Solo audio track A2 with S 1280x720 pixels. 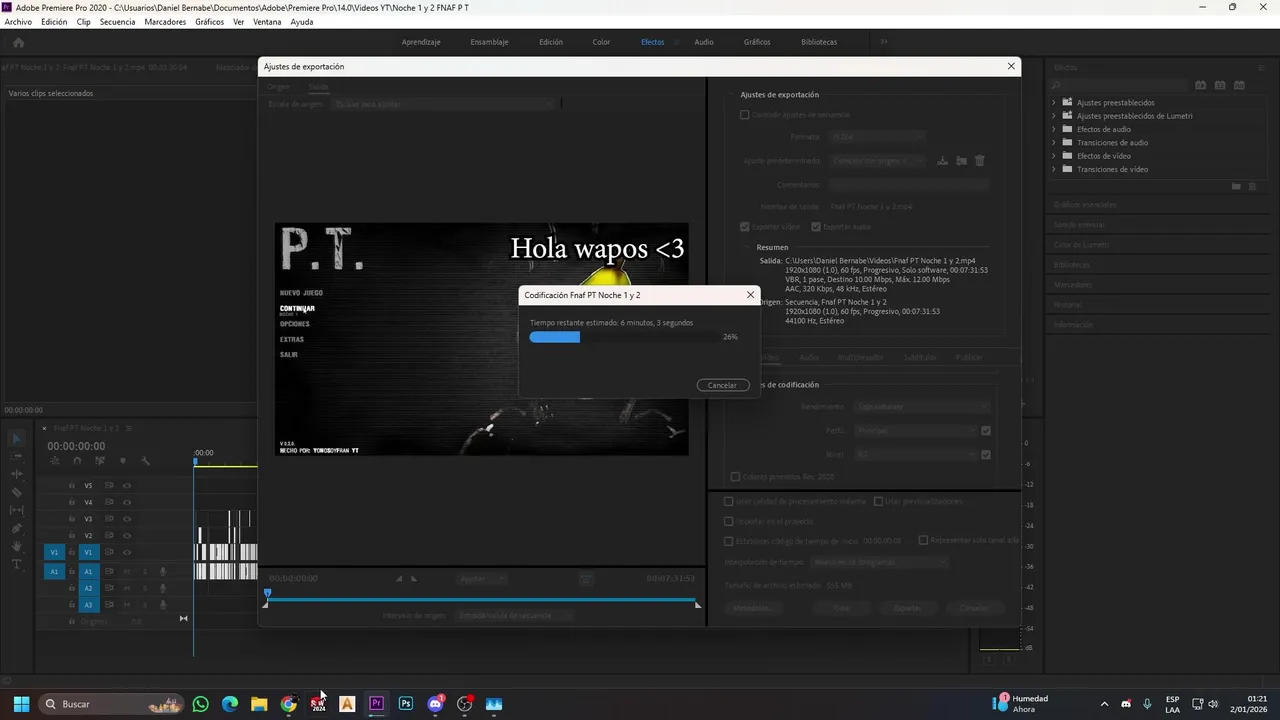point(145,588)
